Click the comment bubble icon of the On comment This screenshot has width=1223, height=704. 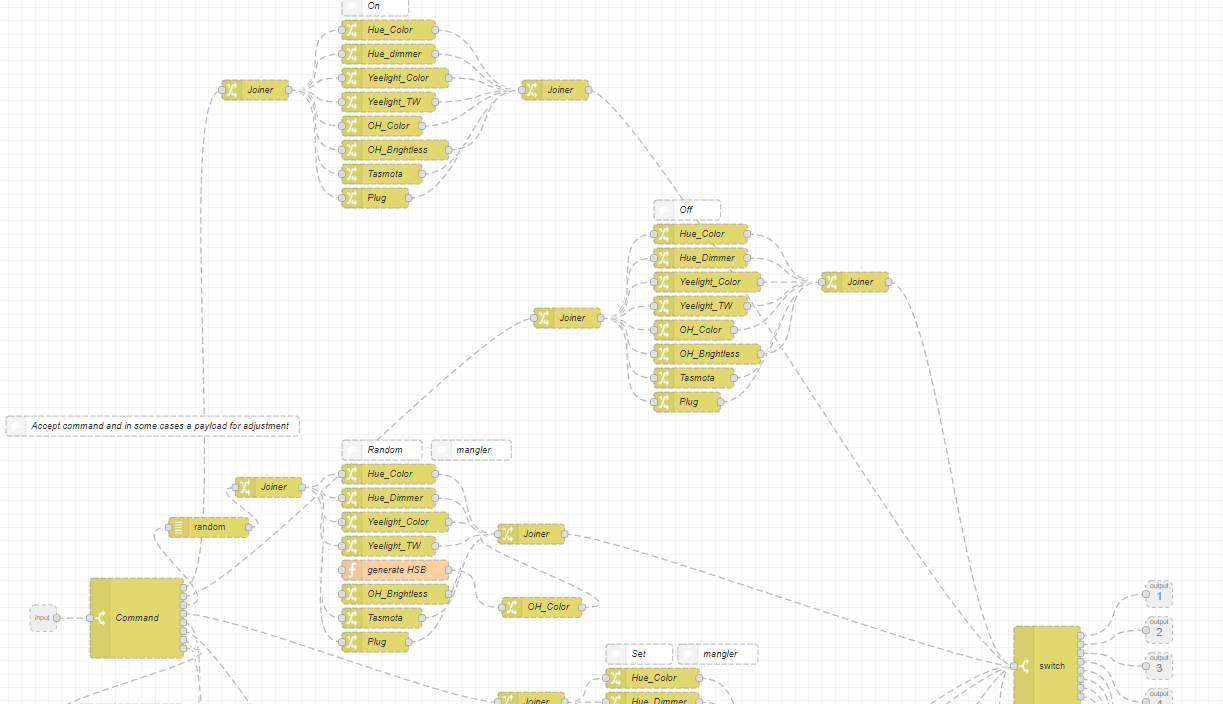click(351, 6)
